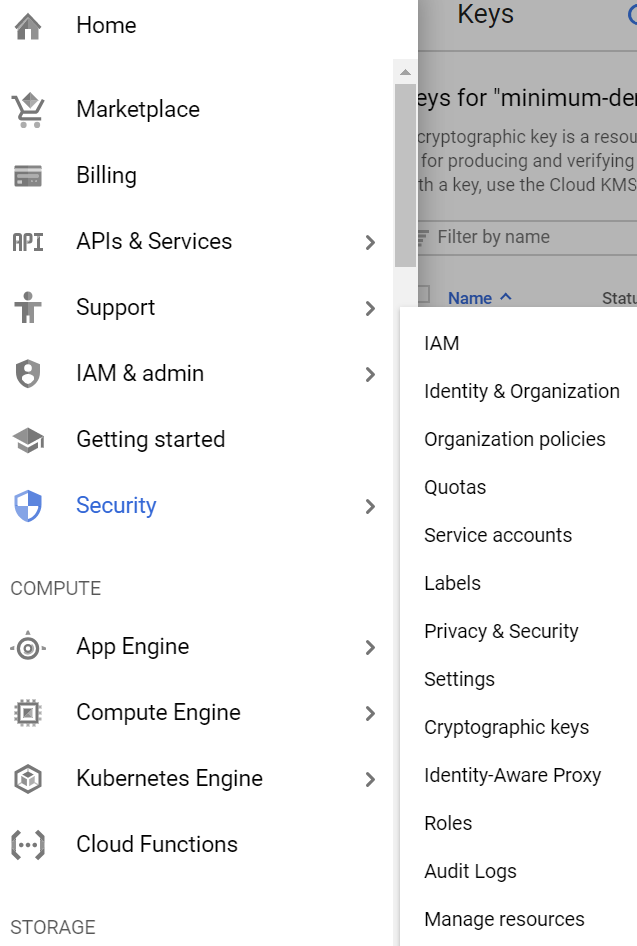
Task: Click the Home house icon
Action: [x=28, y=26]
